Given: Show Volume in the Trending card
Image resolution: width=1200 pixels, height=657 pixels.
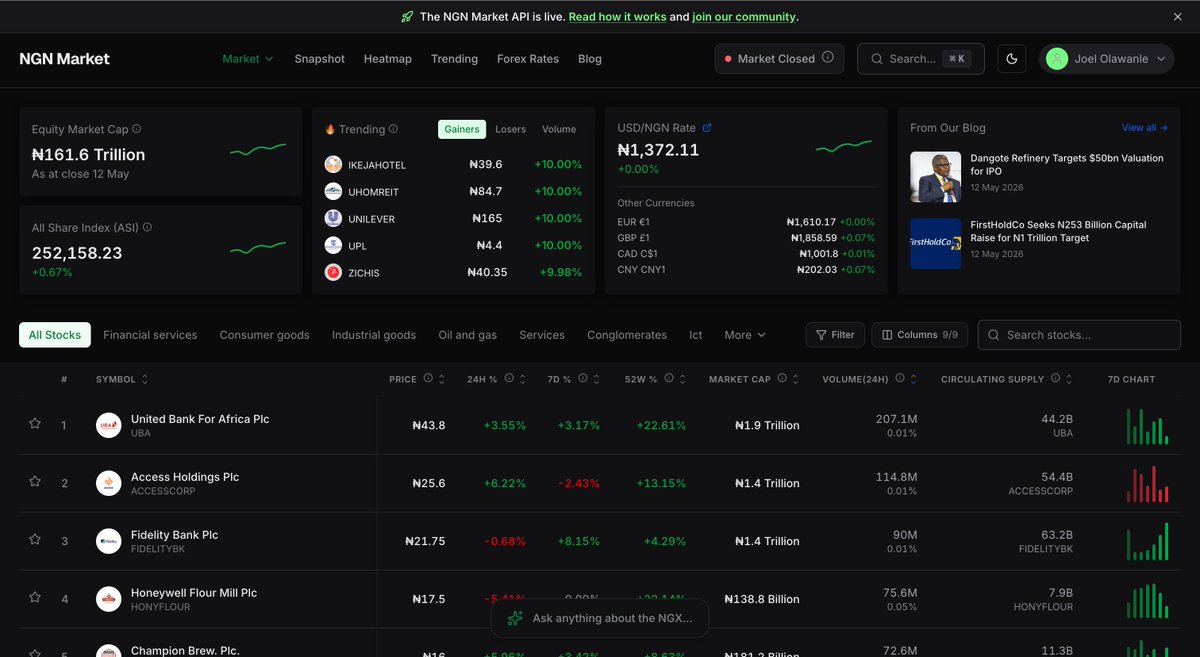Looking at the screenshot, I should tap(559, 129).
